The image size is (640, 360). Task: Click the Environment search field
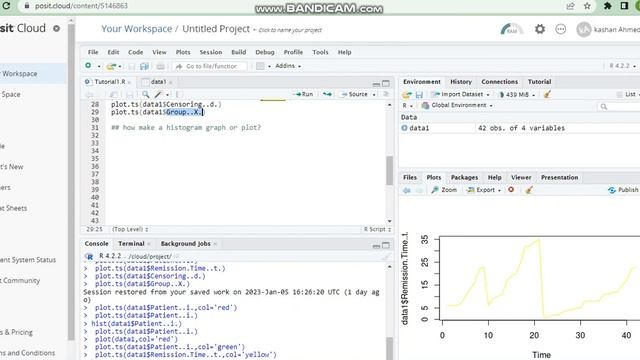coord(618,106)
